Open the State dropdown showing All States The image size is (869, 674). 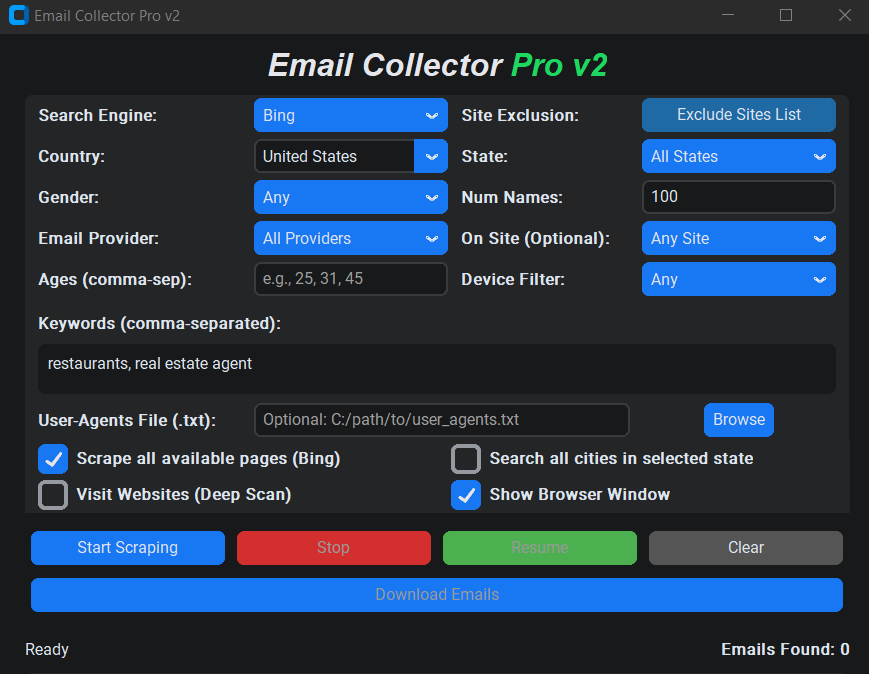tap(738, 156)
